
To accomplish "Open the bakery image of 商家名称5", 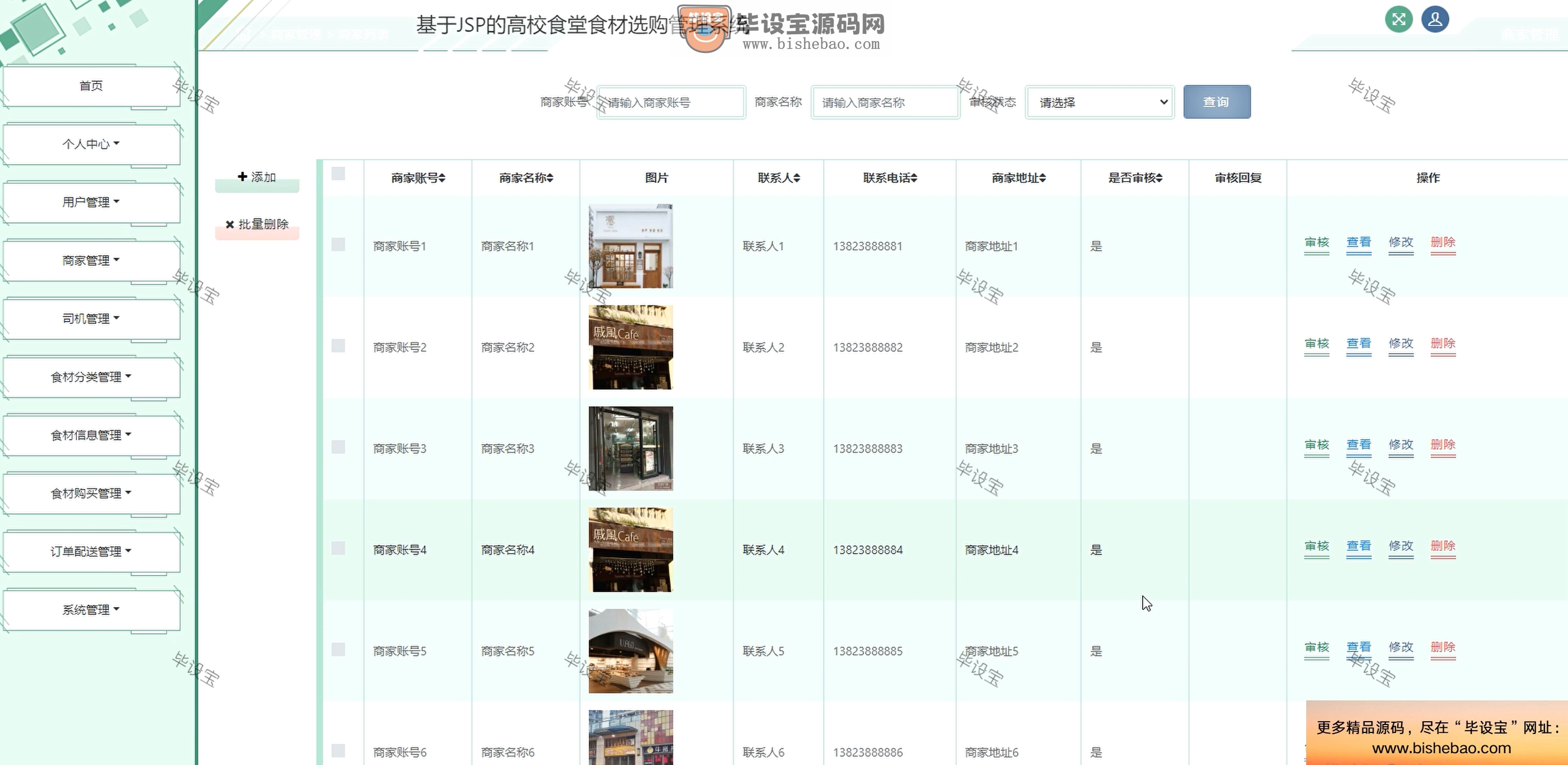I will point(630,650).
